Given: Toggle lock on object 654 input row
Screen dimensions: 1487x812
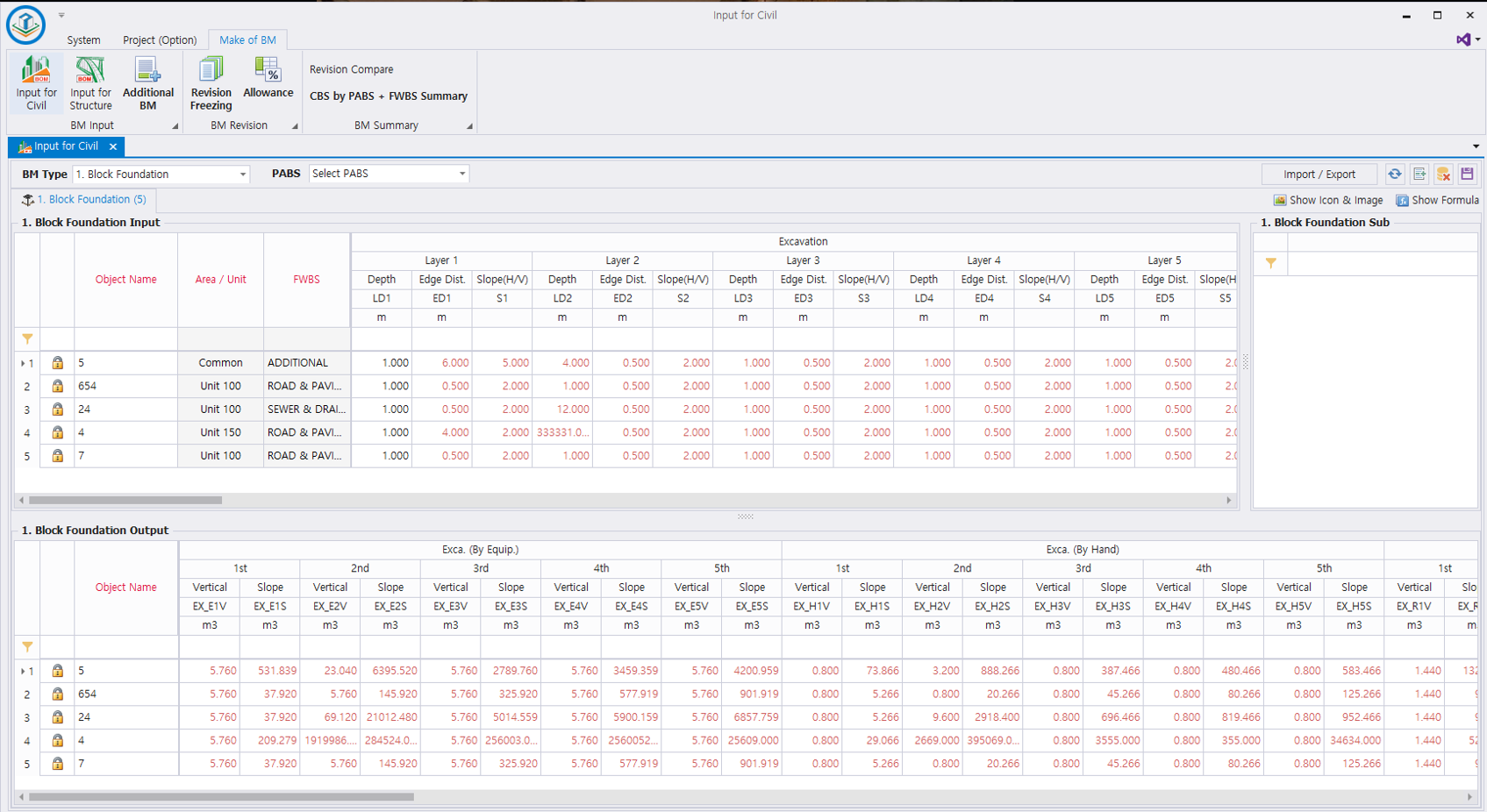Looking at the screenshot, I should pyautogui.click(x=57, y=386).
